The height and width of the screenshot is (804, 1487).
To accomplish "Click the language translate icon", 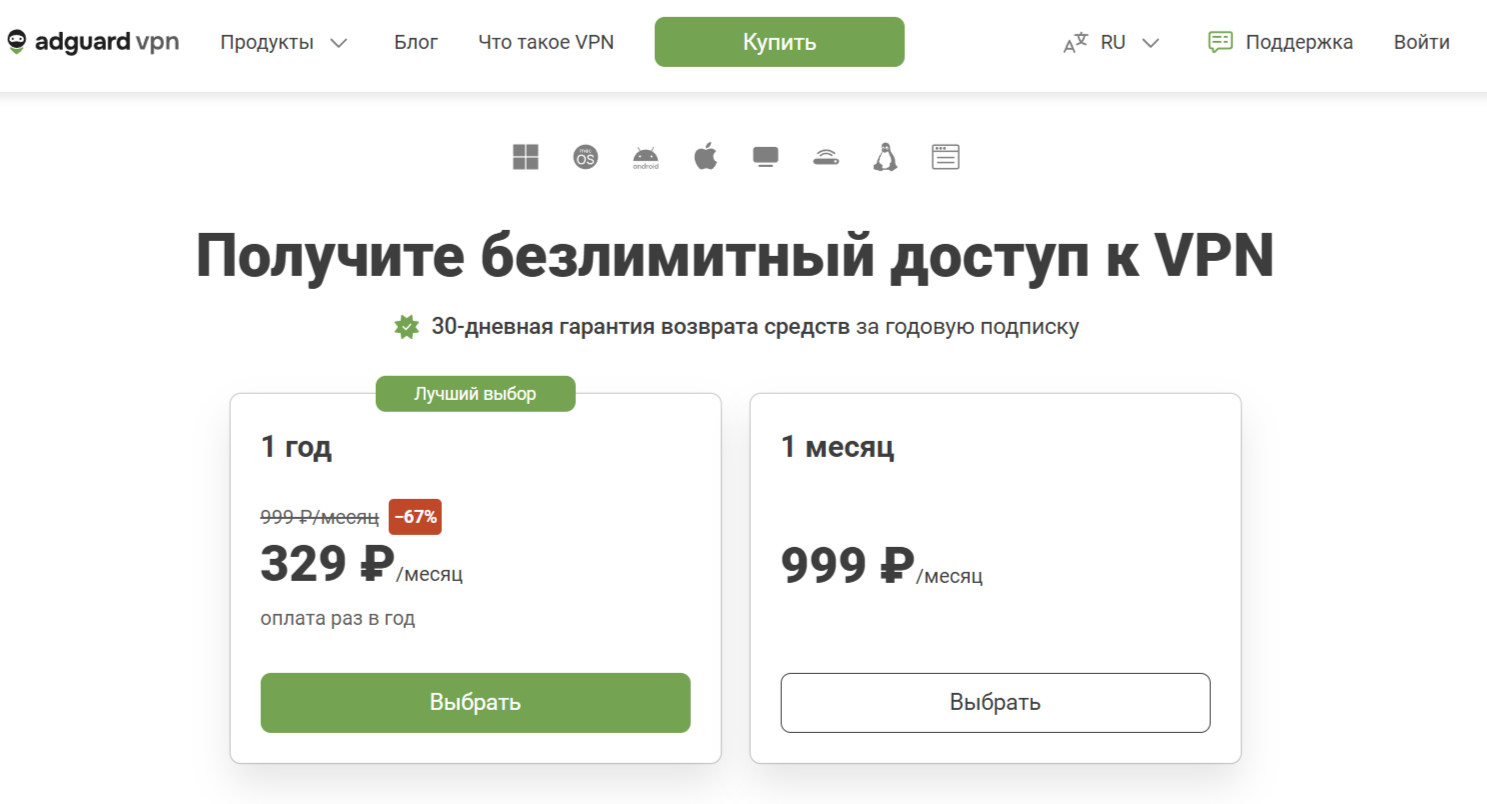I will [x=1075, y=43].
